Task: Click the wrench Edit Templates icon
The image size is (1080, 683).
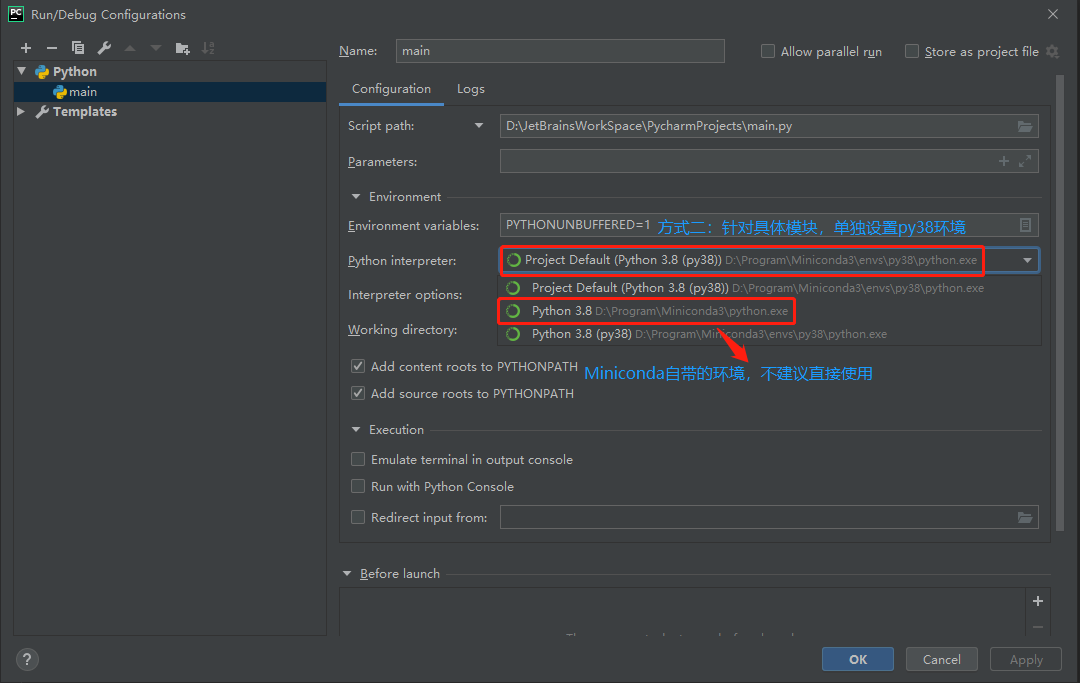Action: [x=104, y=48]
